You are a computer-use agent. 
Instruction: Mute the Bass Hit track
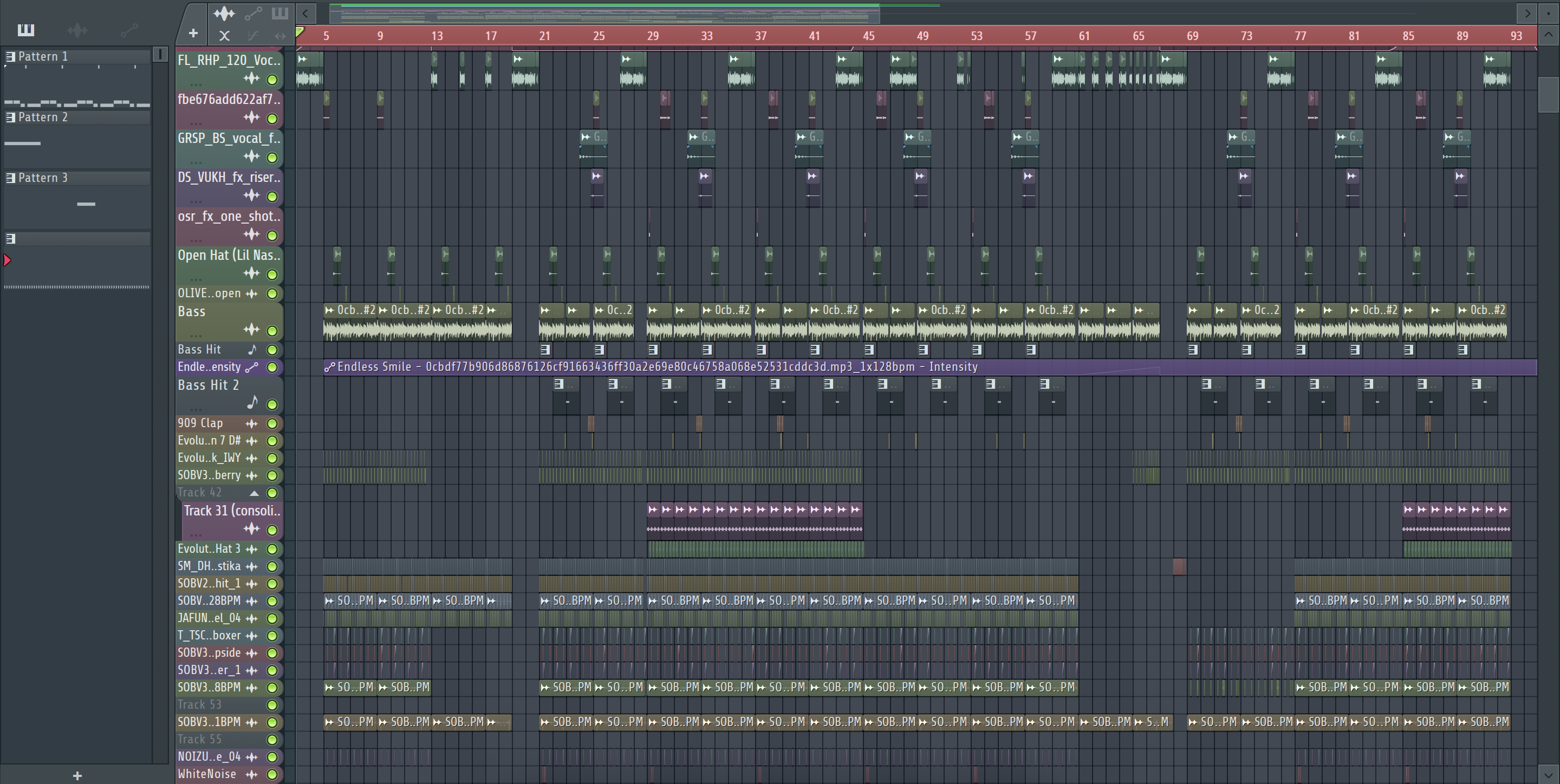[x=272, y=350]
